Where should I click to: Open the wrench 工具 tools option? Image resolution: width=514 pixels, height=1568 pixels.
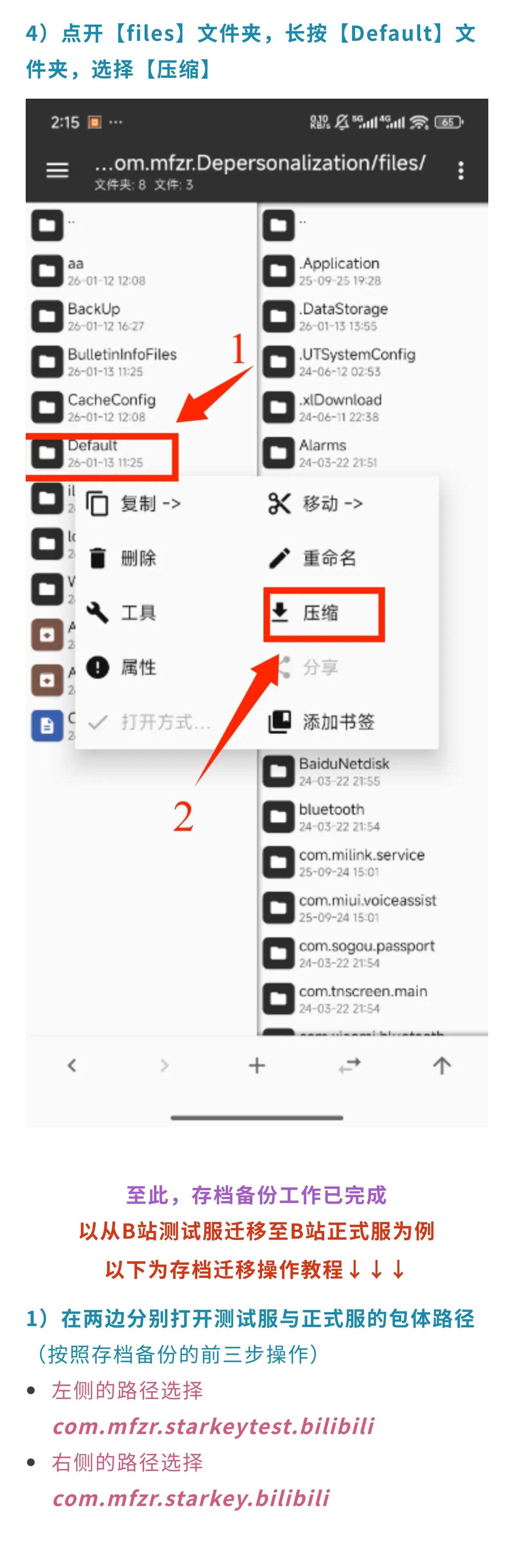pos(122,612)
